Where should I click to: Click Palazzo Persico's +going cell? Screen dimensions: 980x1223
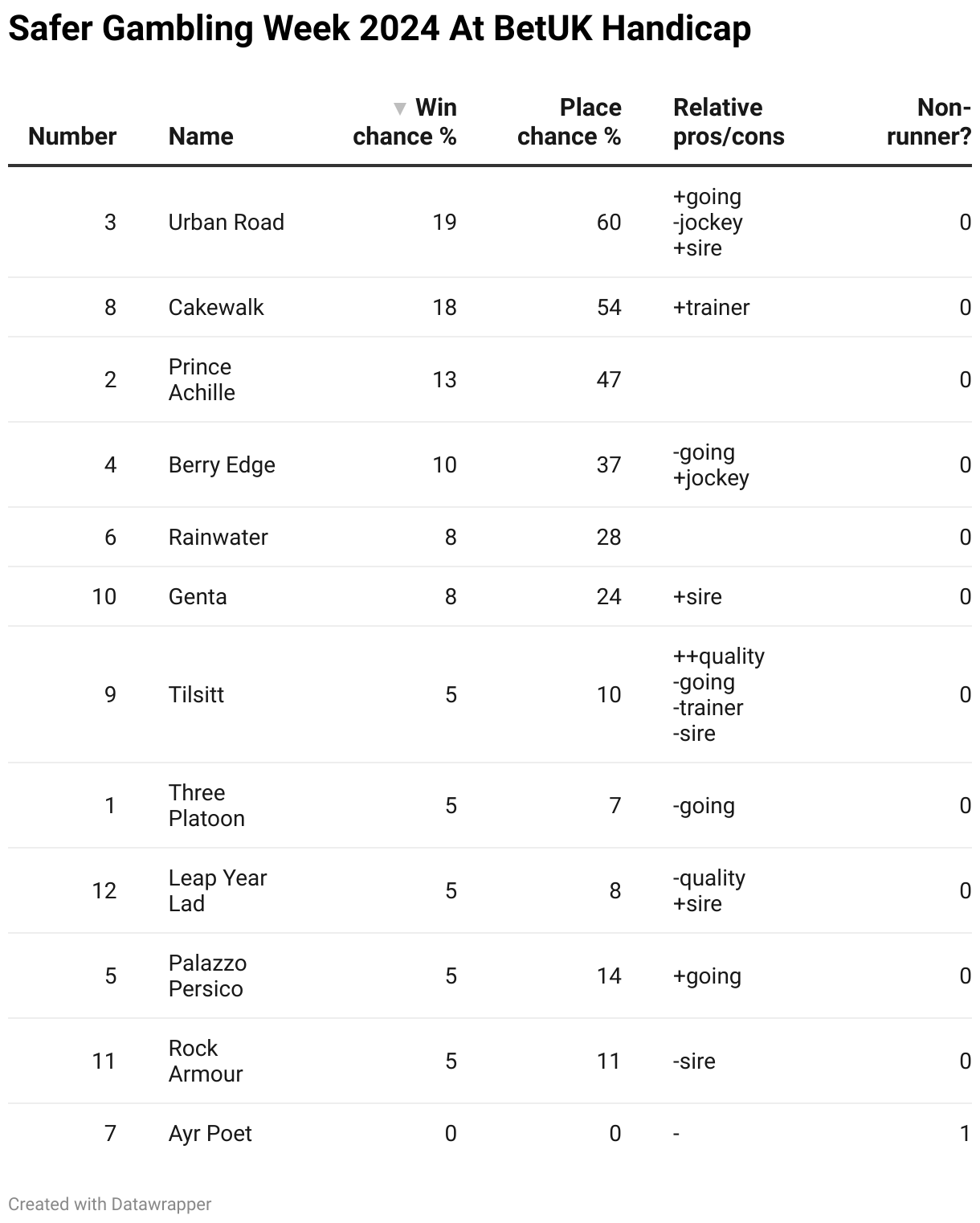tap(707, 976)
